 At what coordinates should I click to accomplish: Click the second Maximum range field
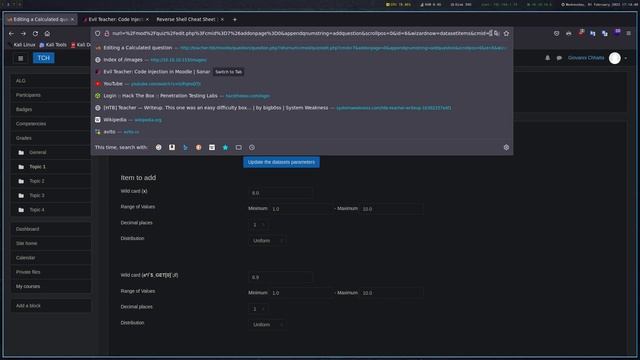click(x=392, y=293)
